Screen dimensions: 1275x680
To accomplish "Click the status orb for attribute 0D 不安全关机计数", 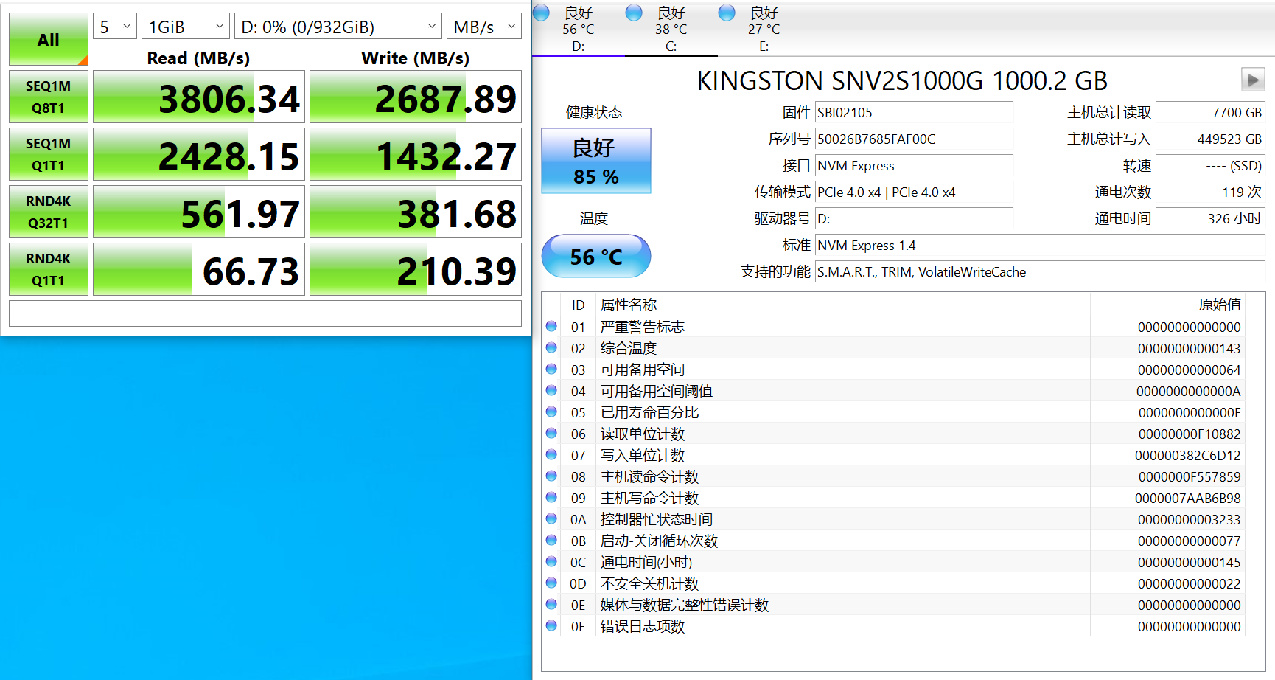I will pyautogui.click(x=551, y=583).
